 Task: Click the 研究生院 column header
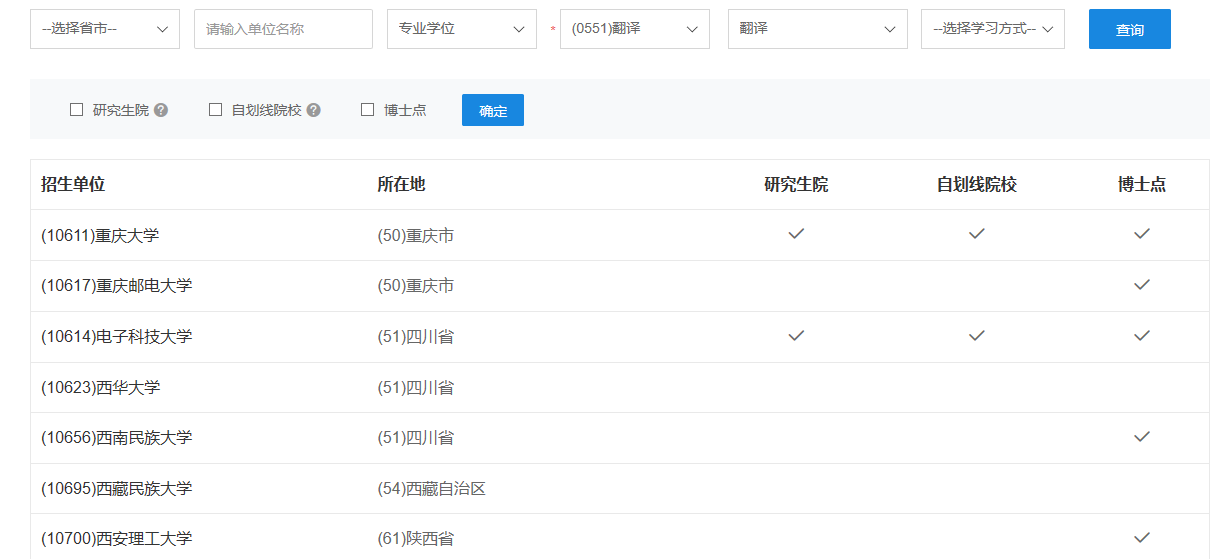[x=796, y=184]
